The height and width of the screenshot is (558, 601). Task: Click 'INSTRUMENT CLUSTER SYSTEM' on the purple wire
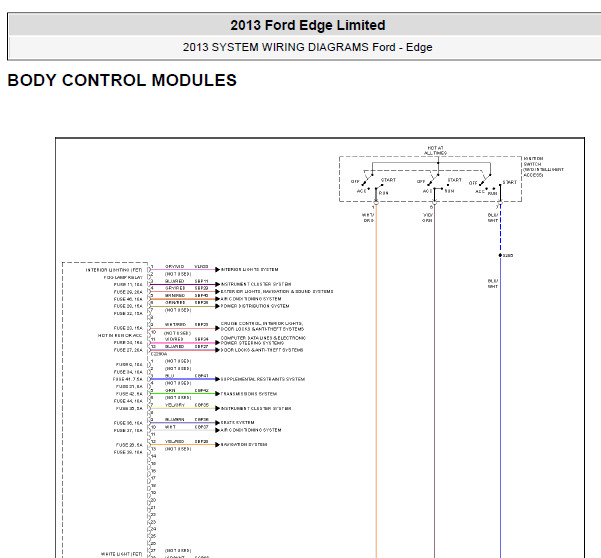(256, 284)
